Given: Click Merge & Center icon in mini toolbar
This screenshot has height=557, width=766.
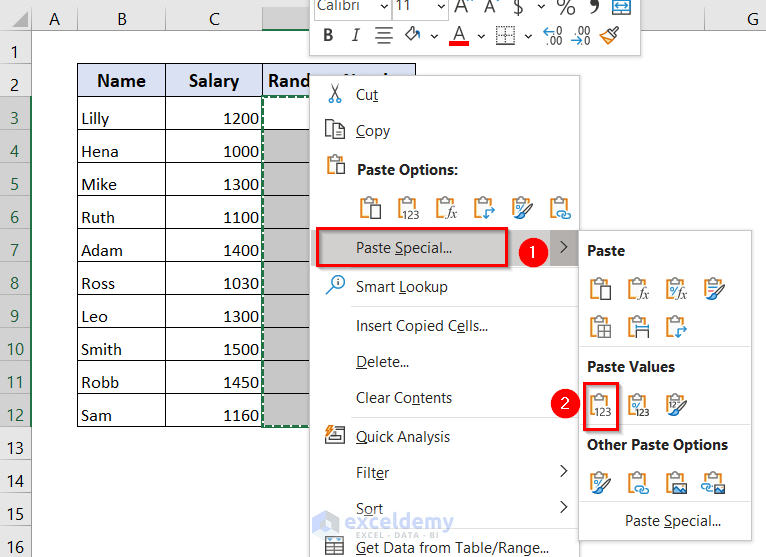Looking at the screenshot, I should [x=621, y=6].
